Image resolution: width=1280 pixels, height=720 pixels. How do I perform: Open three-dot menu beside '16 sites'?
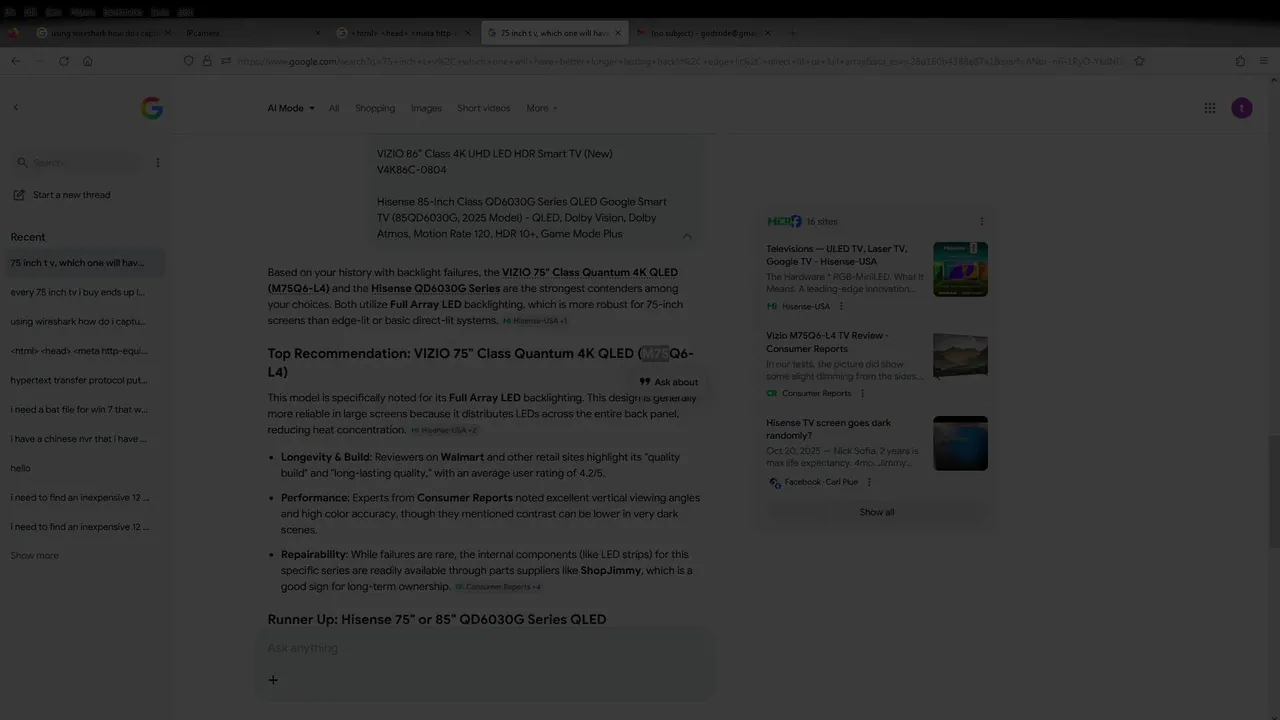coord(982,221)
